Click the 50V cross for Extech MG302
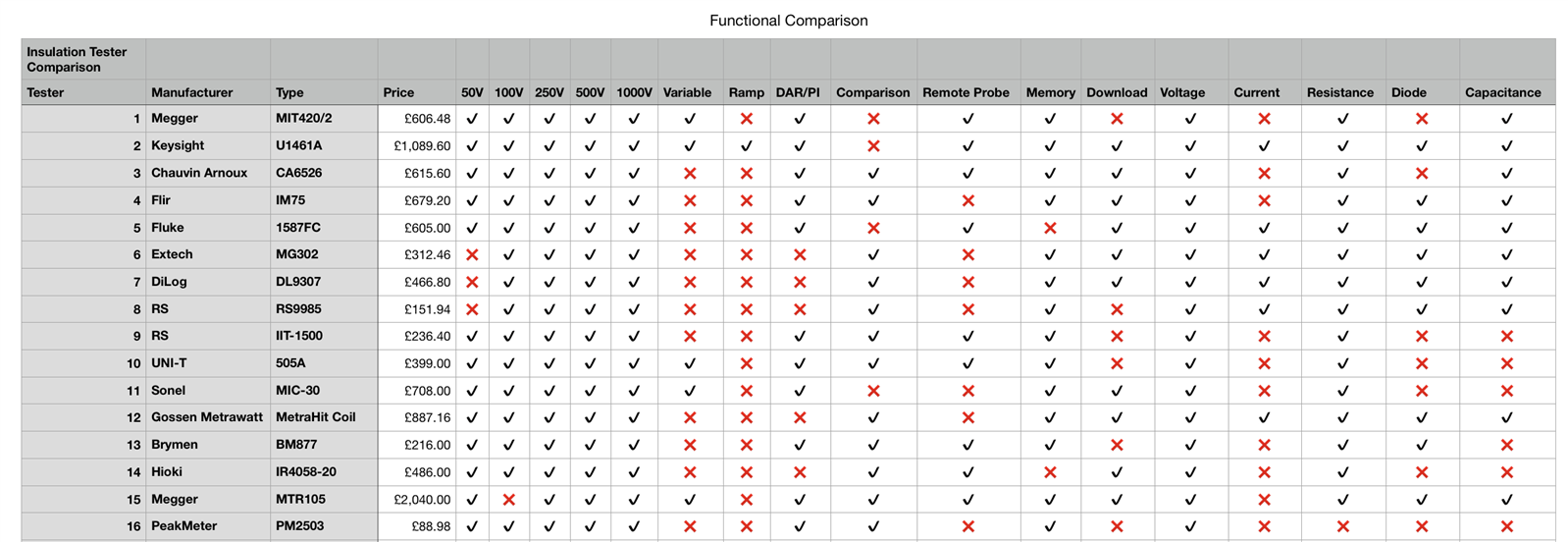This screenshot has width=1568, height=542. click(x=472, y=254)
